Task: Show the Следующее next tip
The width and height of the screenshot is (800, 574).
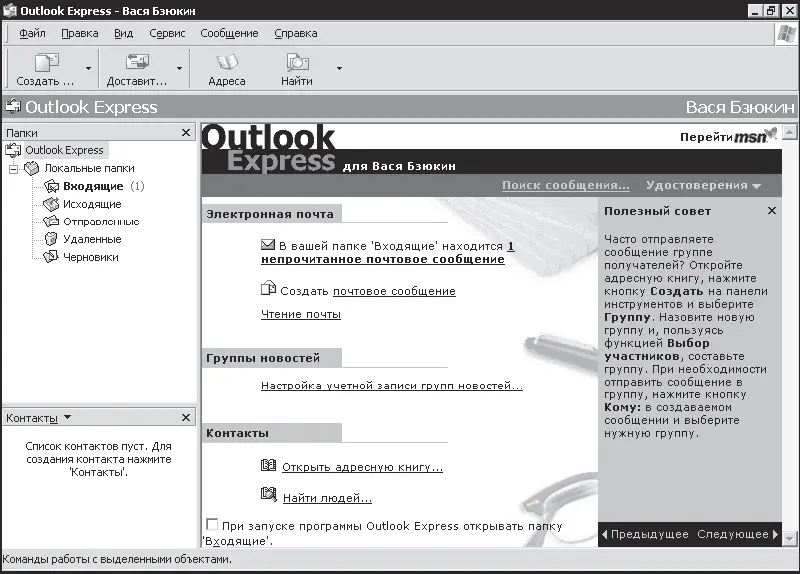Action: tap(738, 534)
